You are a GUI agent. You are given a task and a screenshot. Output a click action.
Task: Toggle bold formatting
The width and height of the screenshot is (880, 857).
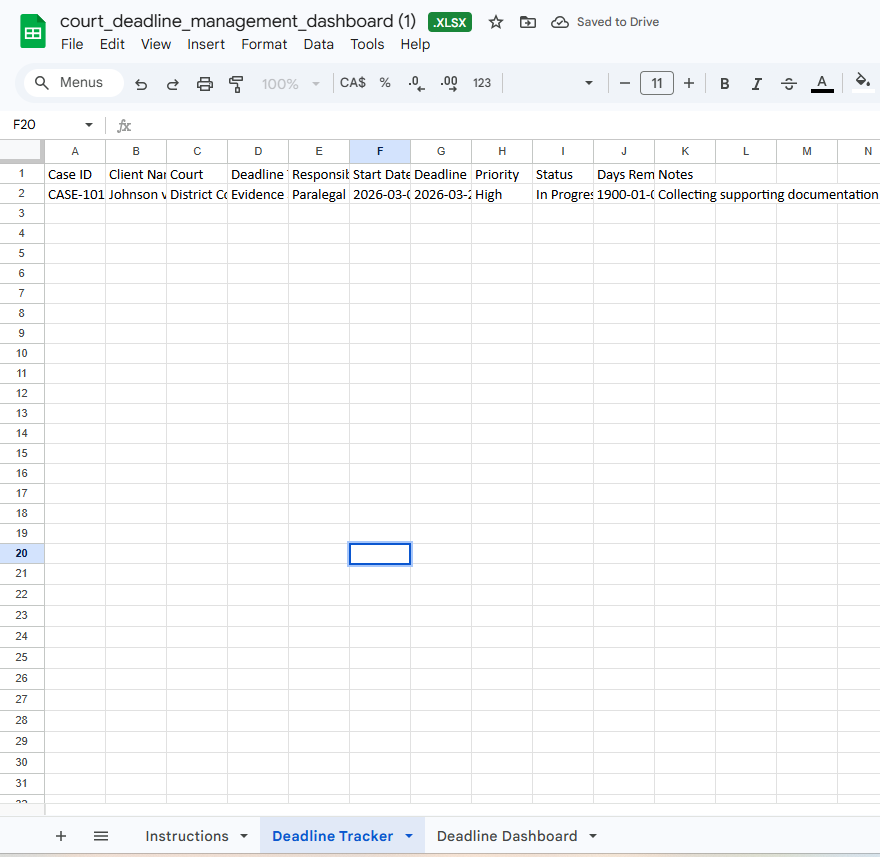pos(725,84)
